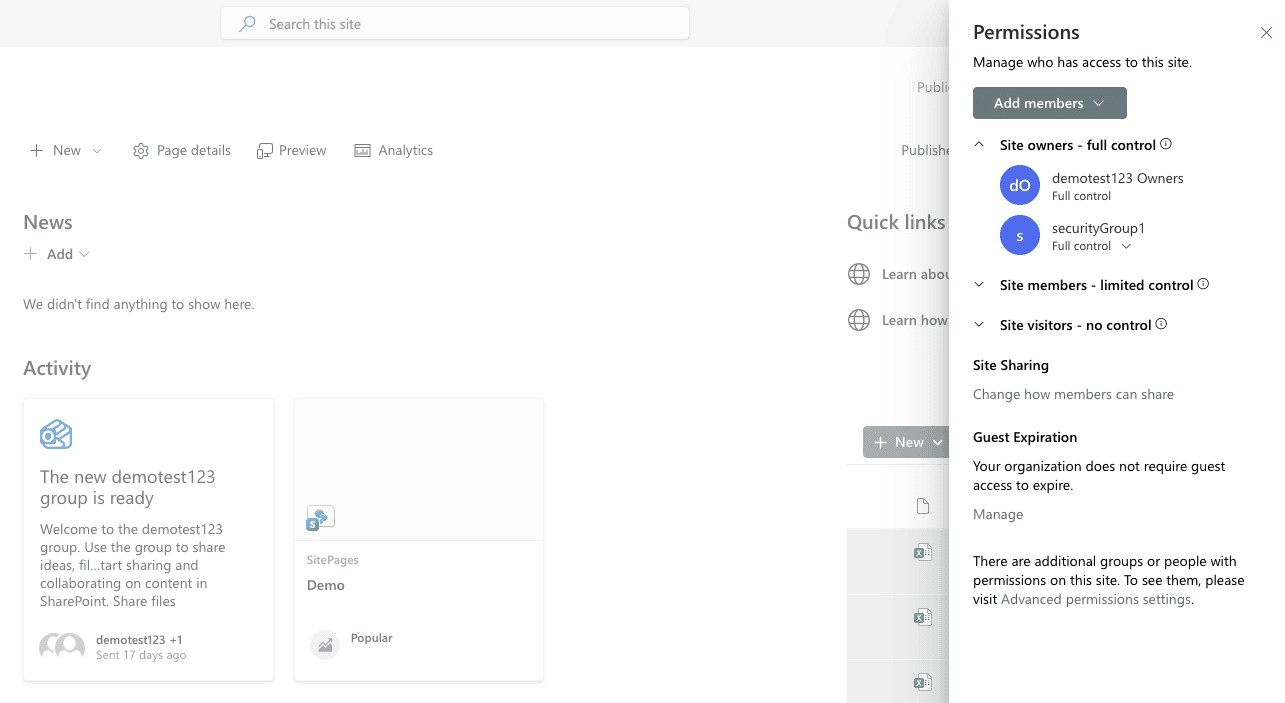Open the info tooltip beside Site owners - full control

(x=1166, y=143)
